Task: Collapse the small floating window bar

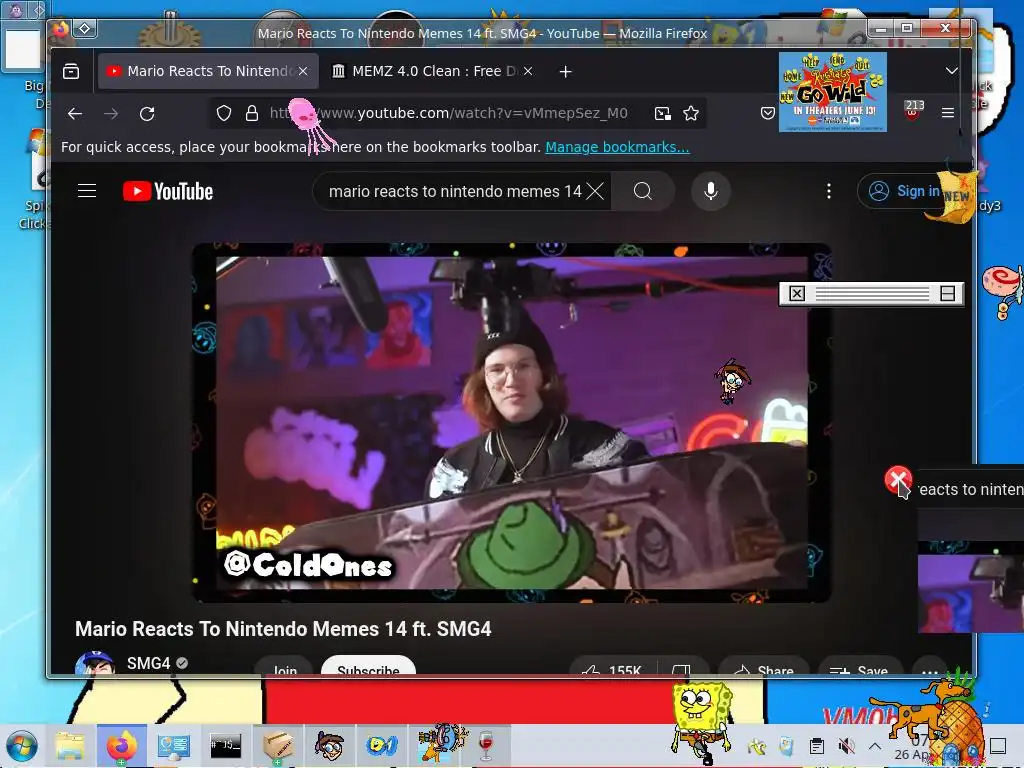Action: click(948, 294)
